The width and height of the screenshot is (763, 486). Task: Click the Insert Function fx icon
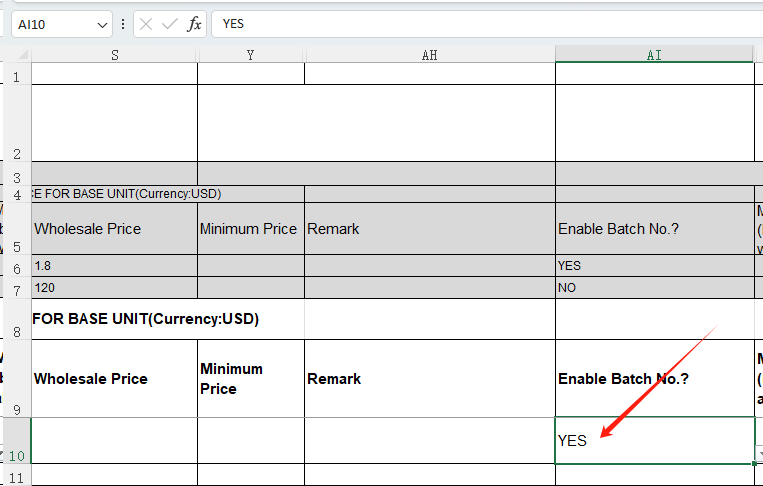click(194, 24)
